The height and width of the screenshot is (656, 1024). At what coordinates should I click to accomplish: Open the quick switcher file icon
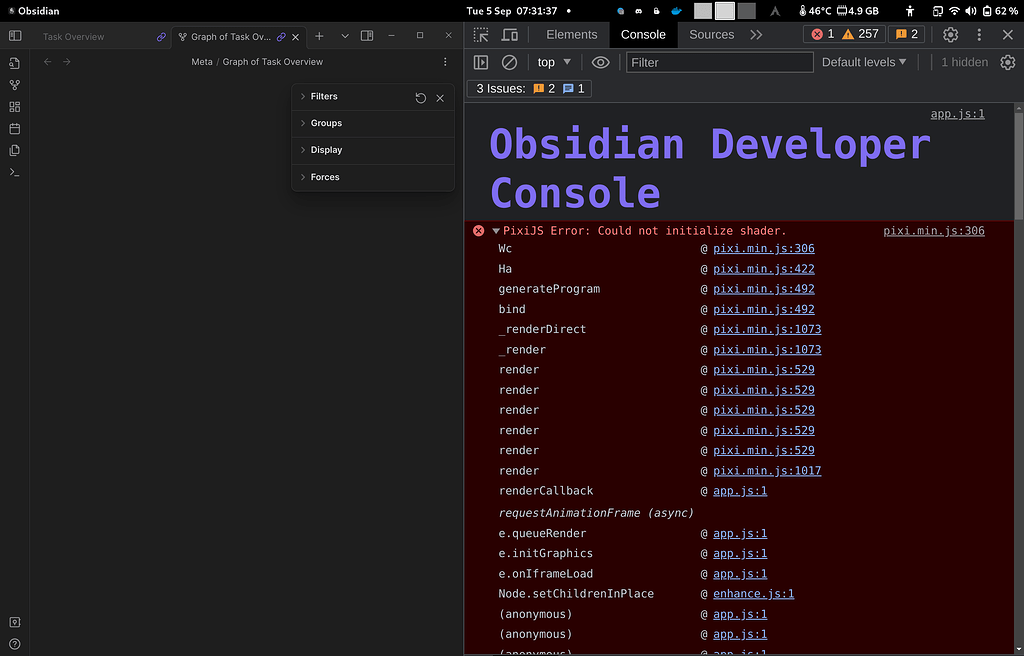coord(14,62)
